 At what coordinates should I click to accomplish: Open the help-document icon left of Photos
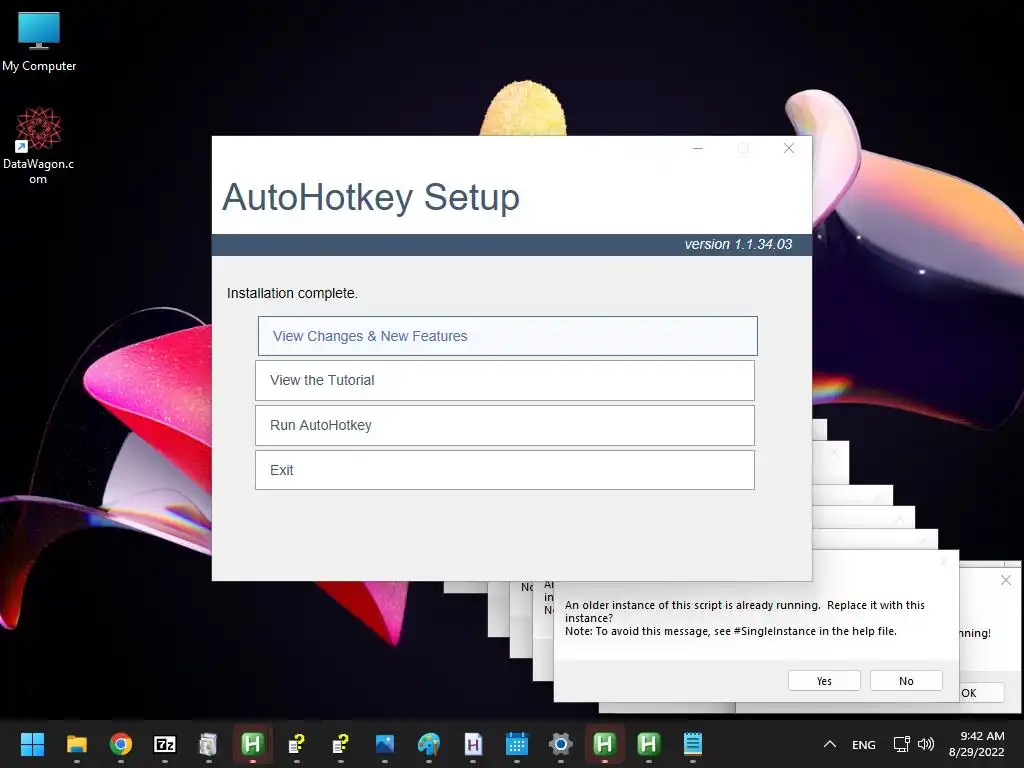tap(341, 744)
